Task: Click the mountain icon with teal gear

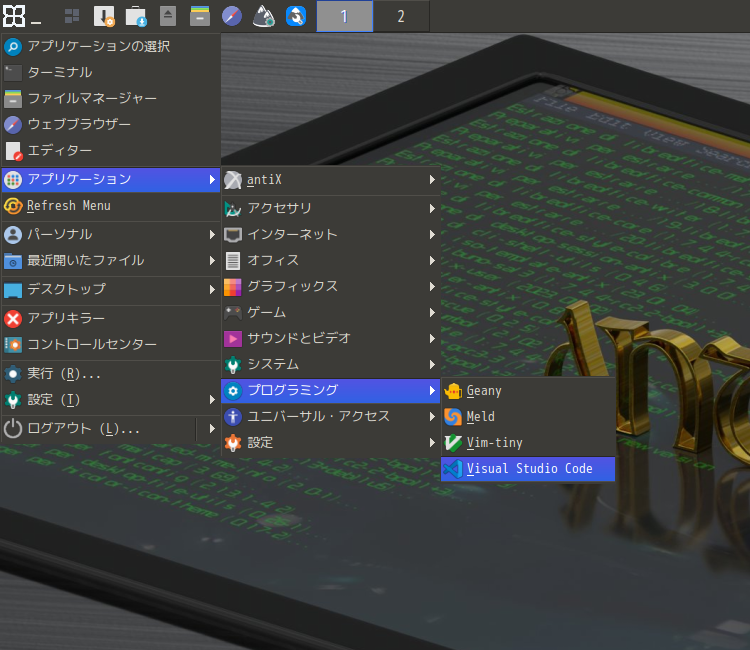Action: [264, 16]
